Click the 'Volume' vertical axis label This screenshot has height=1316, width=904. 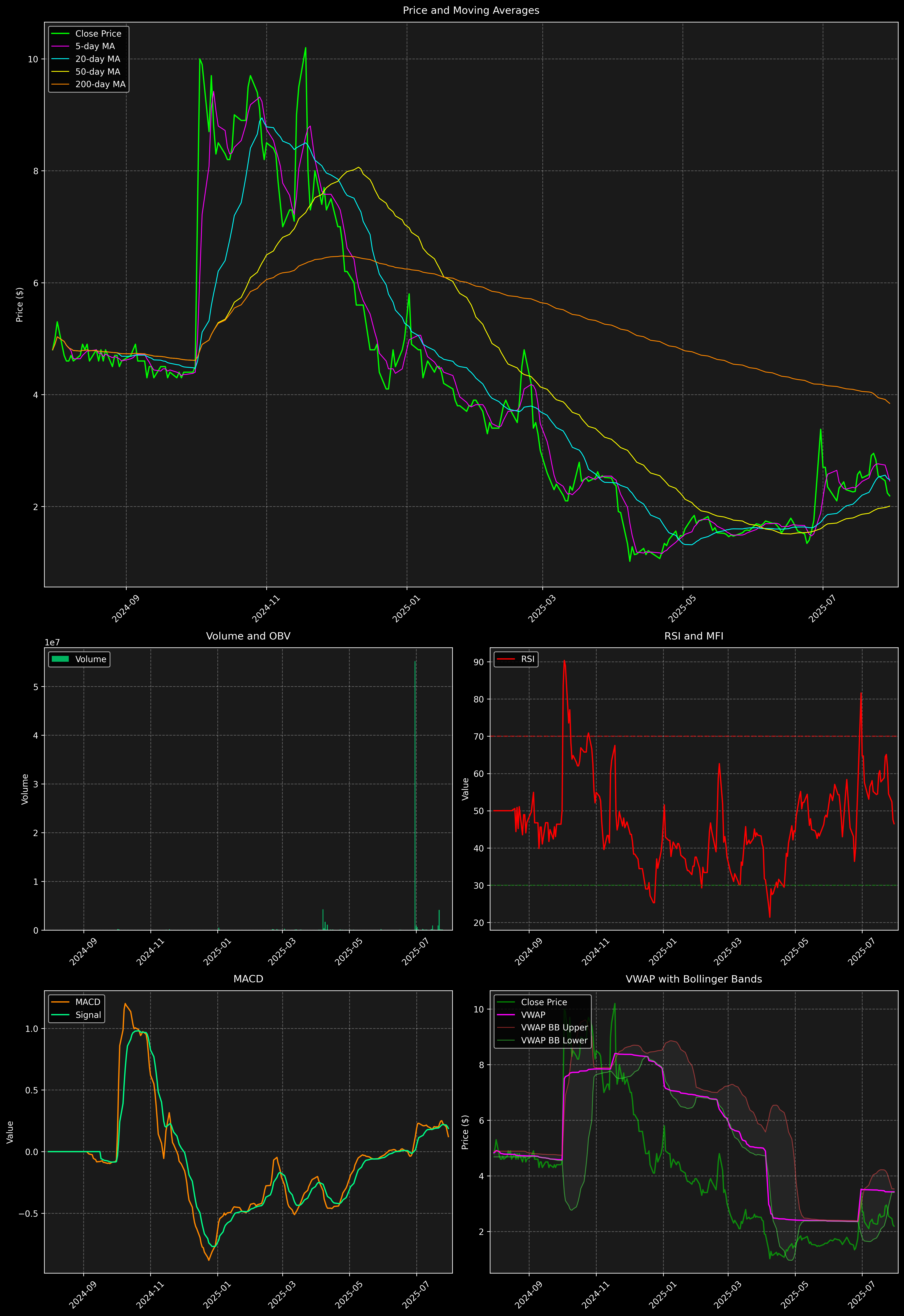coord(25,789)
